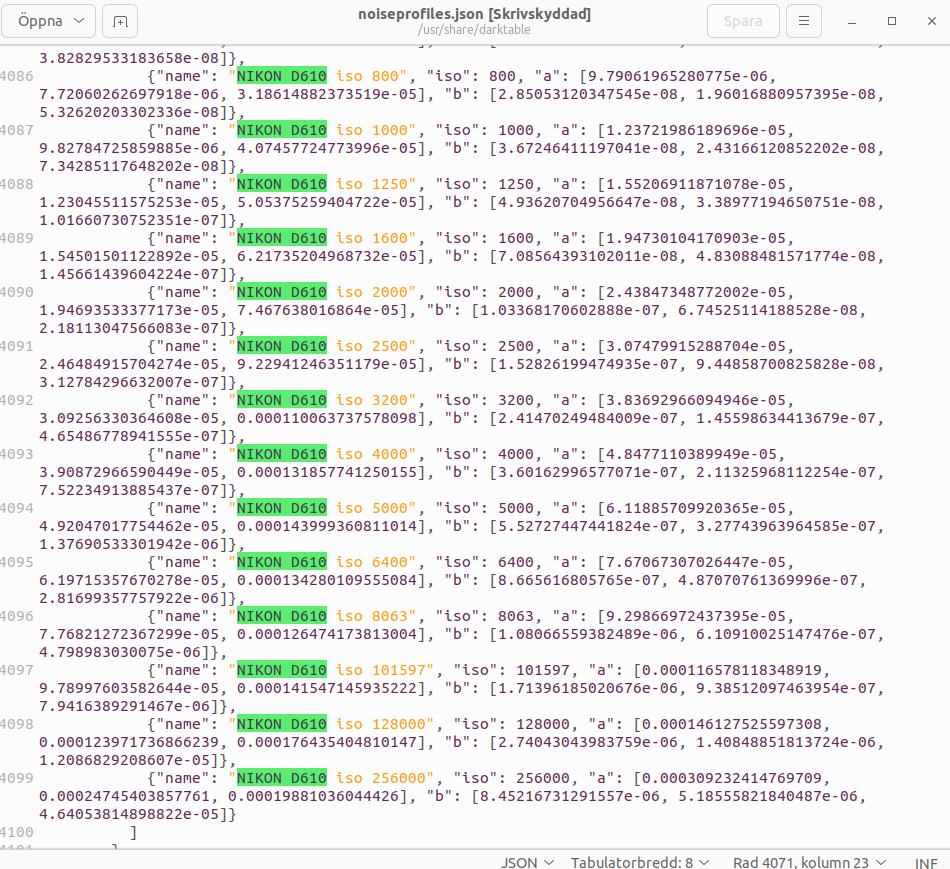The height and width of the screenshot is (869, 950).
Task: Open the hamburger menu
Action: [804, 21]
